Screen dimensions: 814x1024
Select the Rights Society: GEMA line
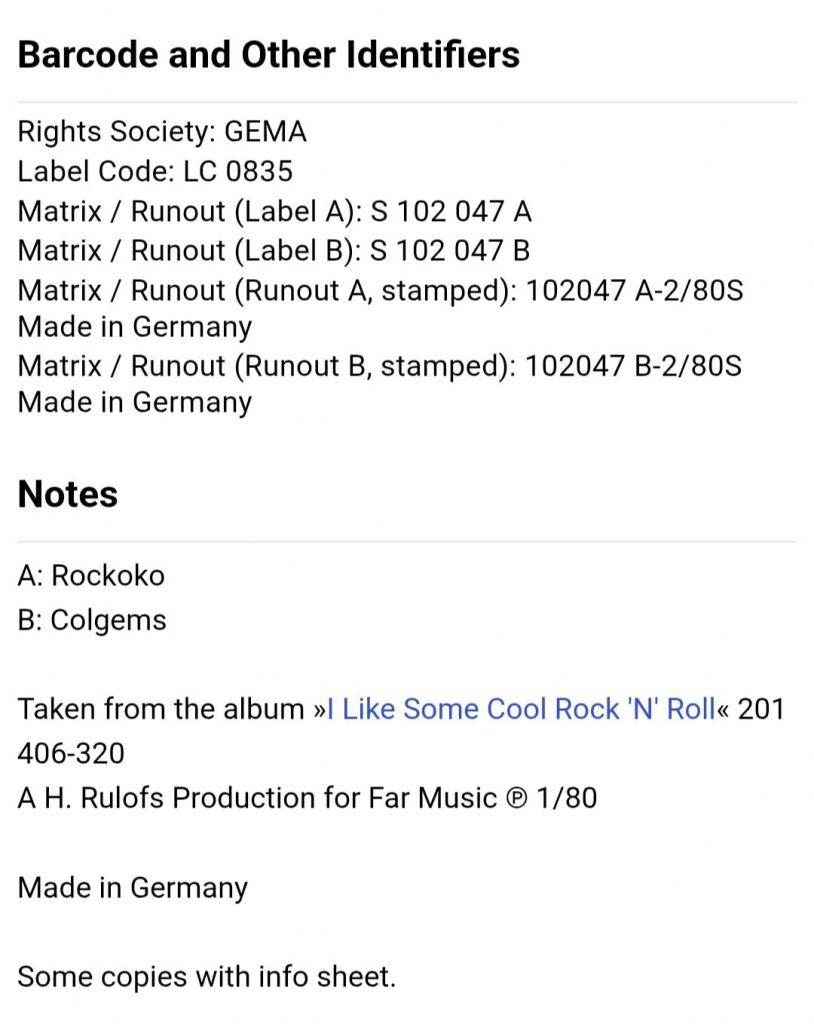(162, 132)
